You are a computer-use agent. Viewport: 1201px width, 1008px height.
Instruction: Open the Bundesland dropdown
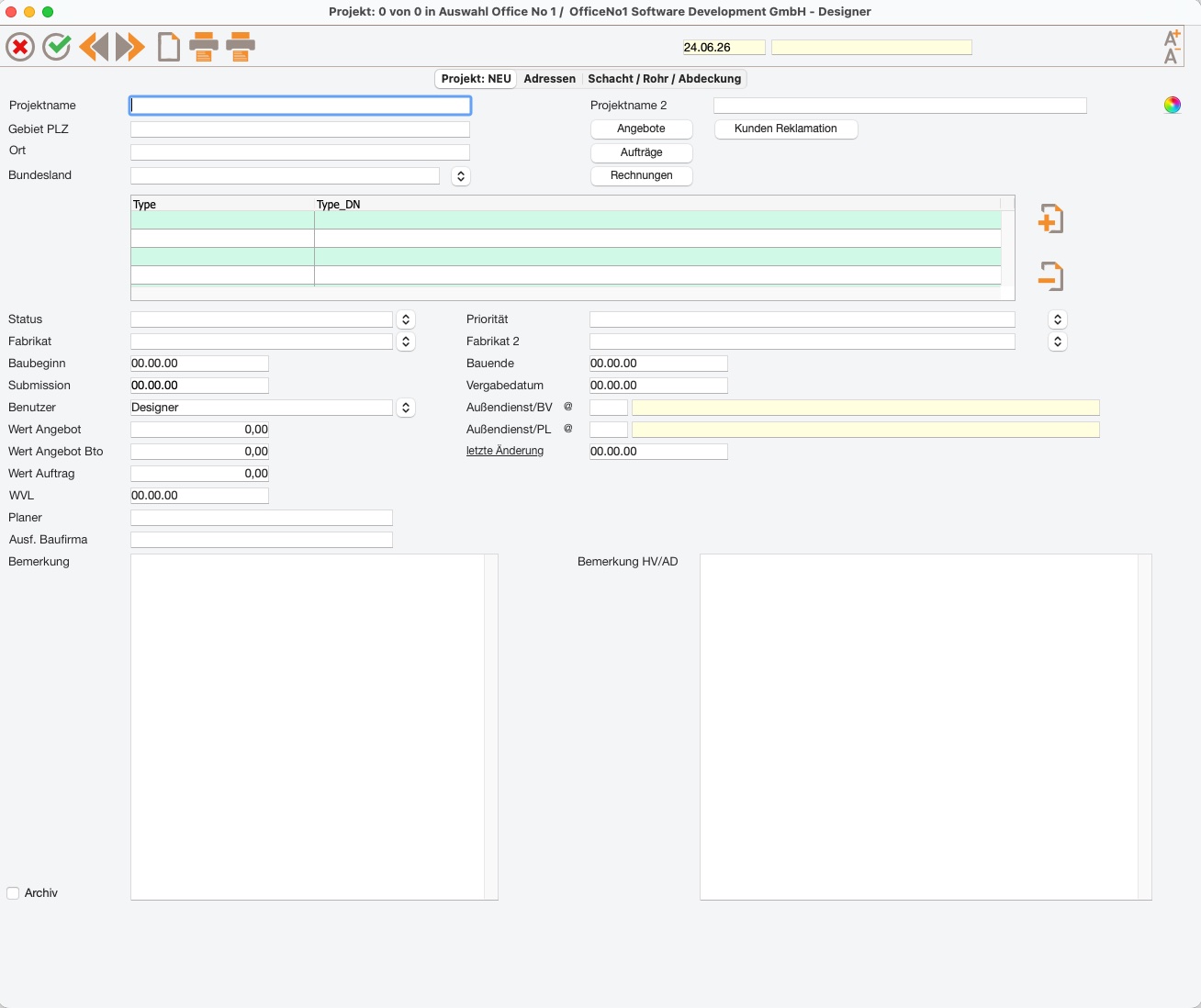pyautogui.click(x=461, y=175)
